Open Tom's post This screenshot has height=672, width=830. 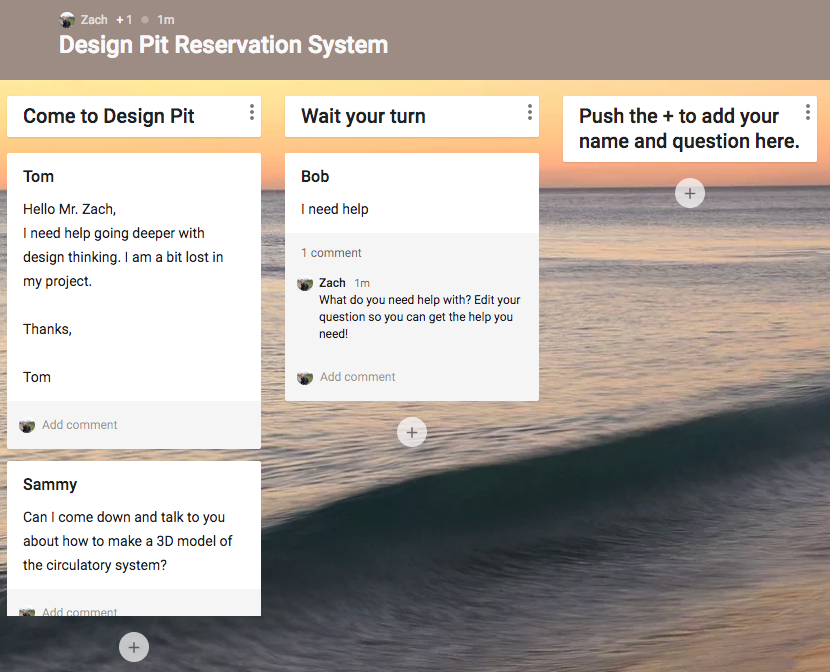pyautogui.click(x=134, y=277)
